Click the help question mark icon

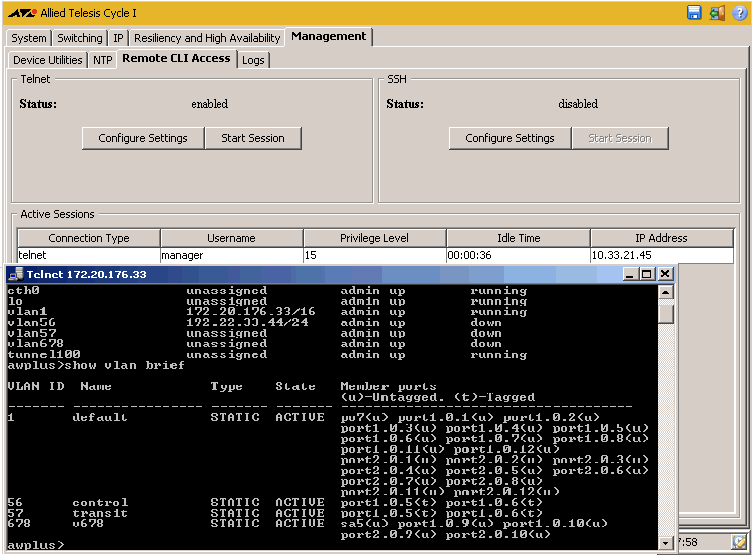(739, 13)
